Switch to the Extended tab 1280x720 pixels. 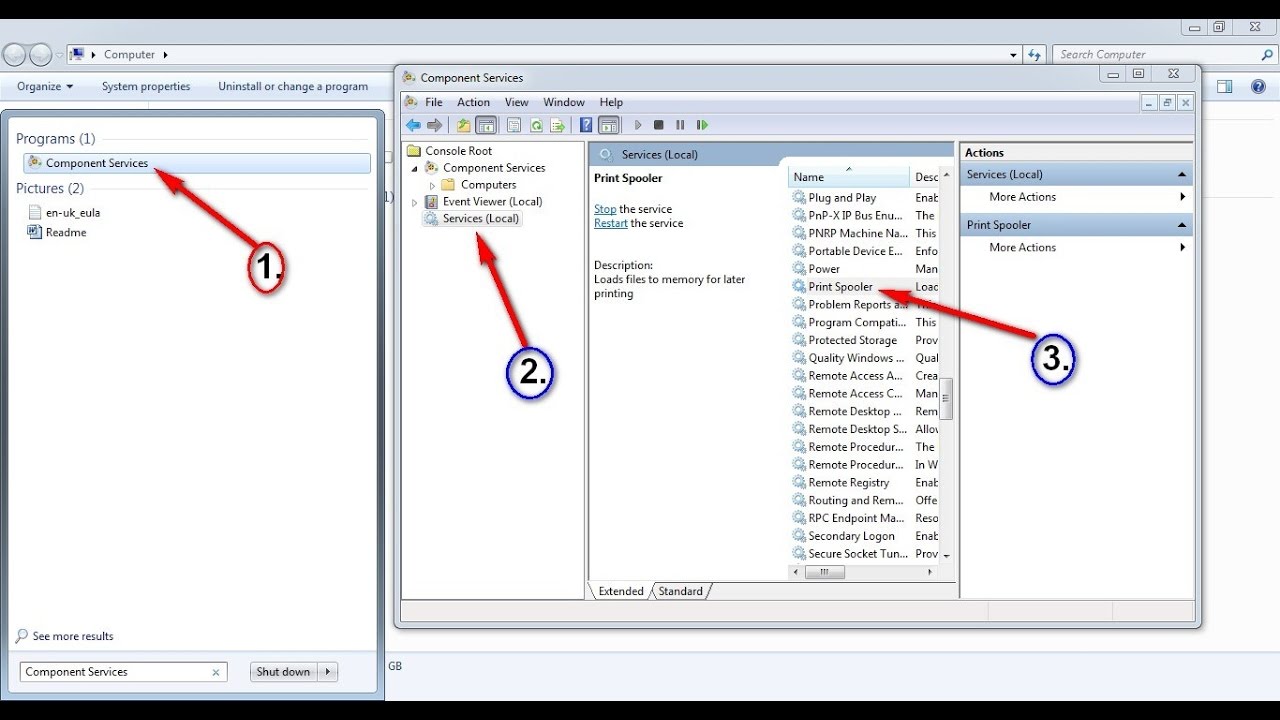[620, 591]
